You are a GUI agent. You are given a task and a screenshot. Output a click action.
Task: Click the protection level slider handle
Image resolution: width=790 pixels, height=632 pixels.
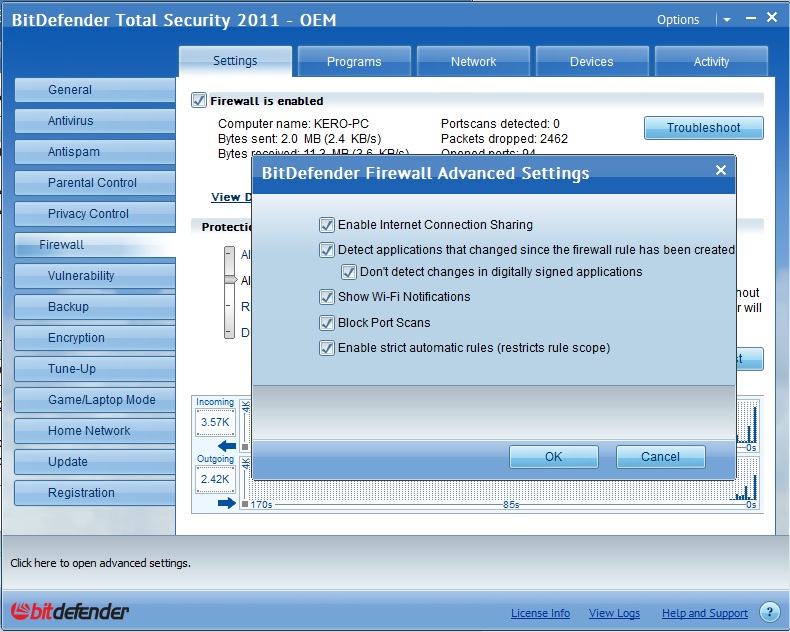[230, 279]
